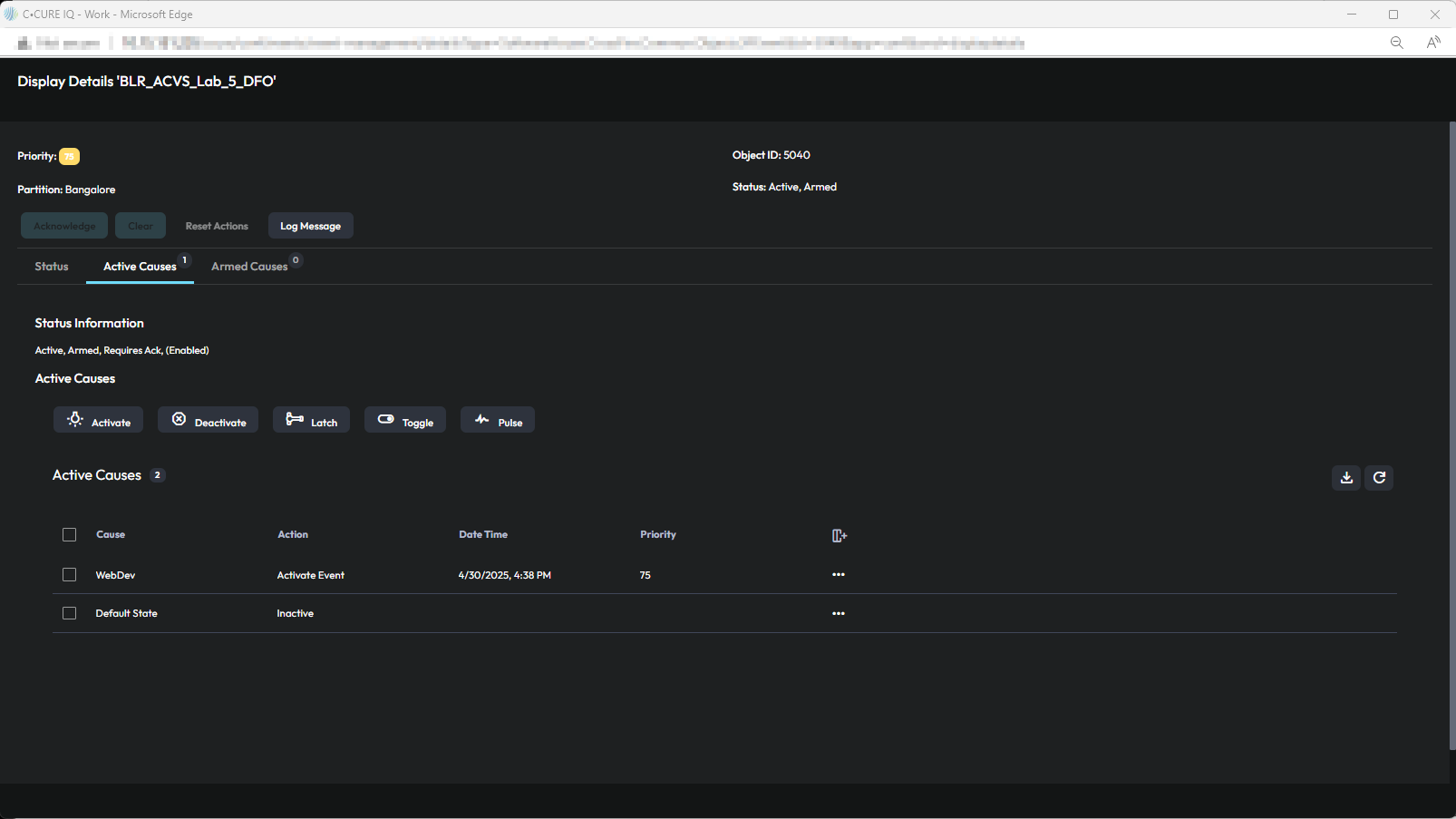Open more options for WebDev row
The image size is (1456, 819).
839,575
